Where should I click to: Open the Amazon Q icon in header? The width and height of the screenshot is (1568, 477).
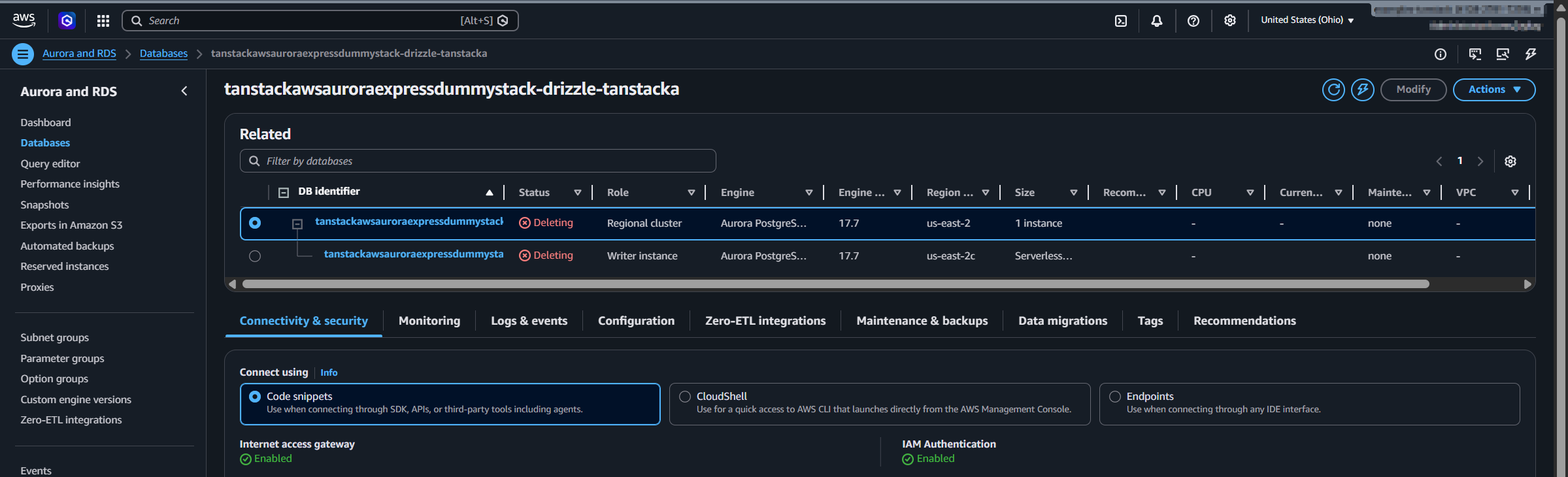[x=67, y=21]
